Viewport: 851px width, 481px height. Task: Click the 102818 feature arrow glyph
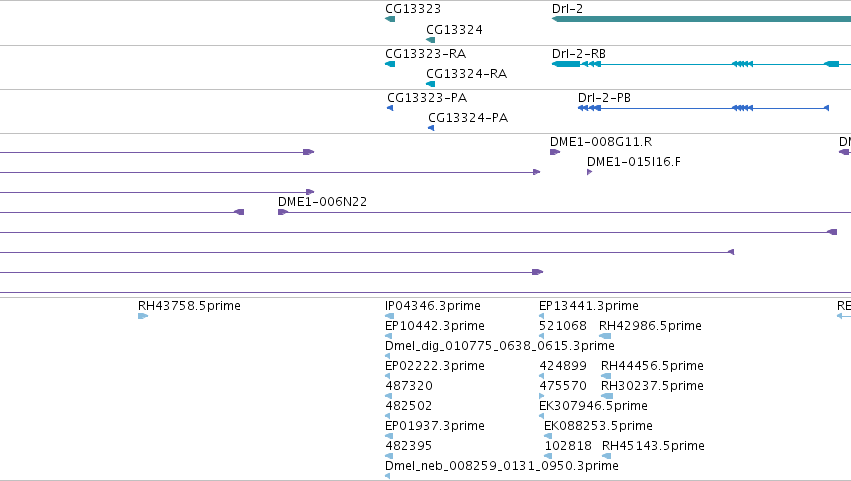[x=548, y=456]
